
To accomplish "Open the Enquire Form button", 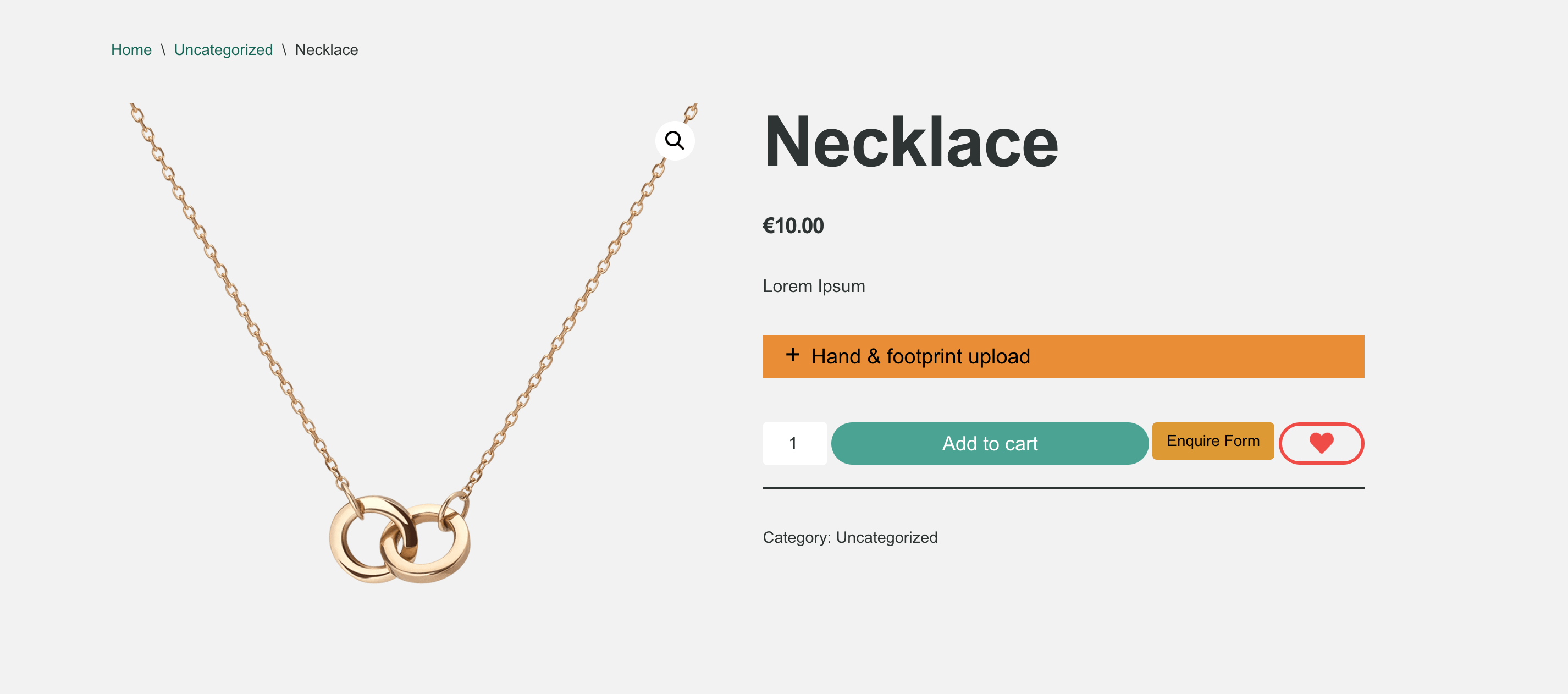I will (x=1212, y=440).
